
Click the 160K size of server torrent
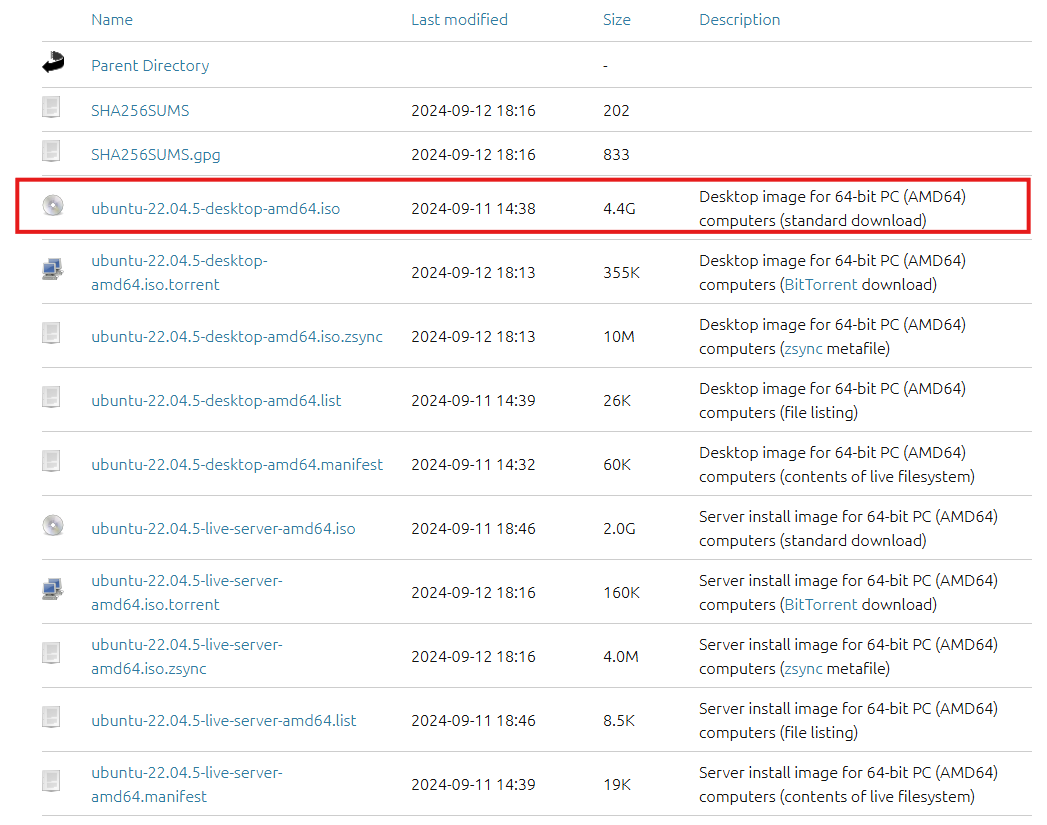coord(622,592)
